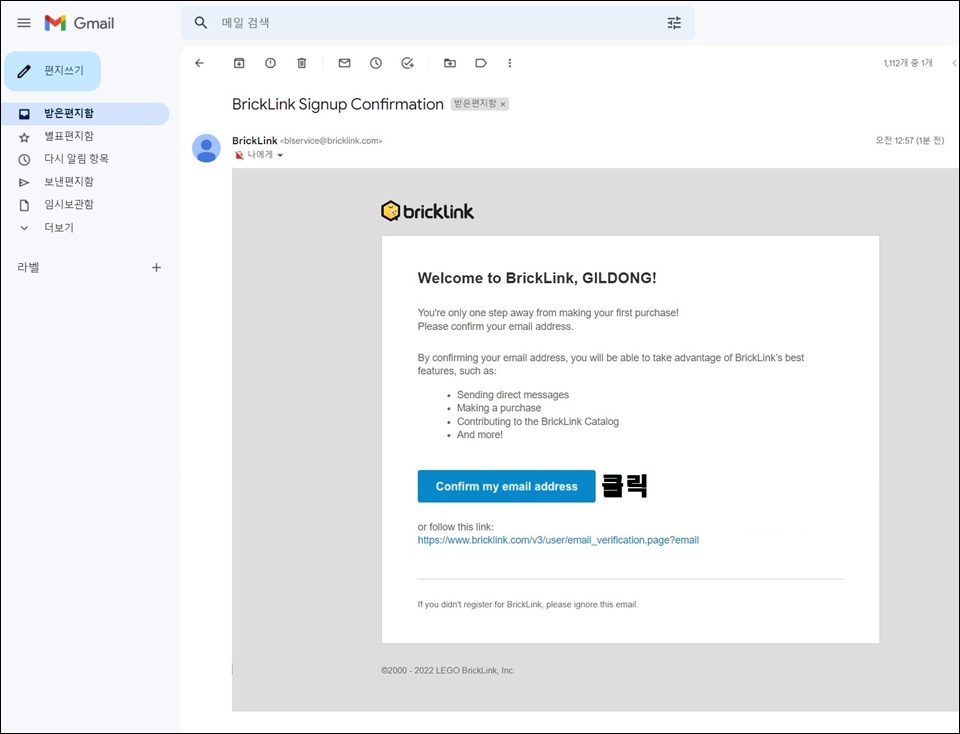Image resolution: width=960 pixels, height=734 pixels.
Task: Click the Please confirm your email address line
Action: (495, 326)
